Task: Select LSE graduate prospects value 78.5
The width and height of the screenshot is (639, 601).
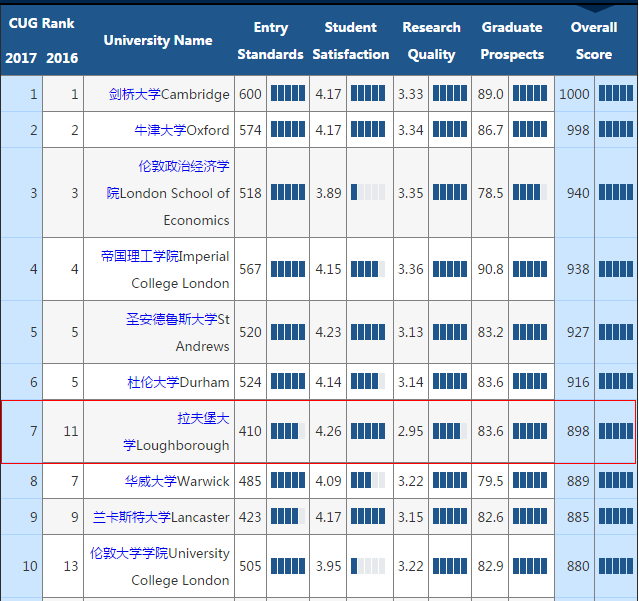Action: (491, 193)
